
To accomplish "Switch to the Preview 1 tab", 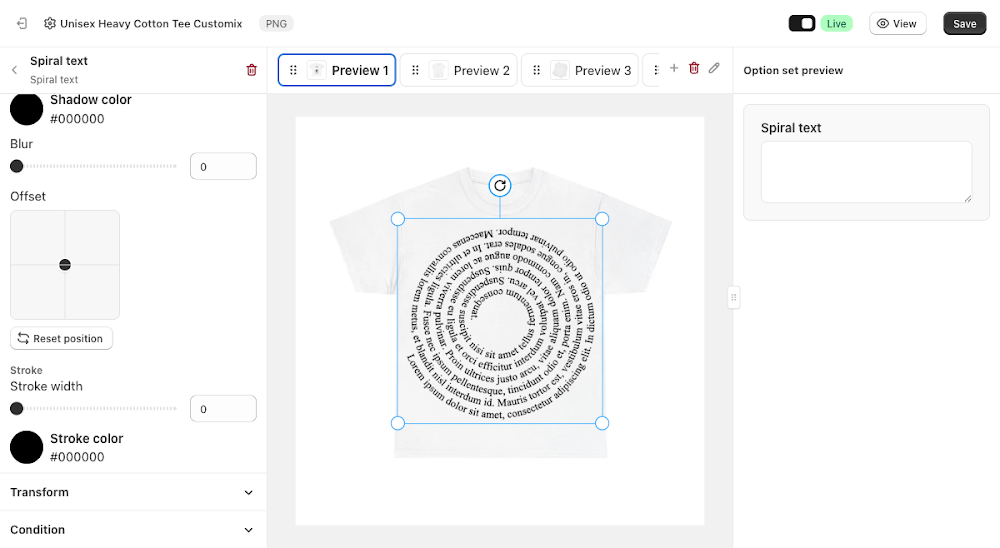I will click(x=337, y=70).
